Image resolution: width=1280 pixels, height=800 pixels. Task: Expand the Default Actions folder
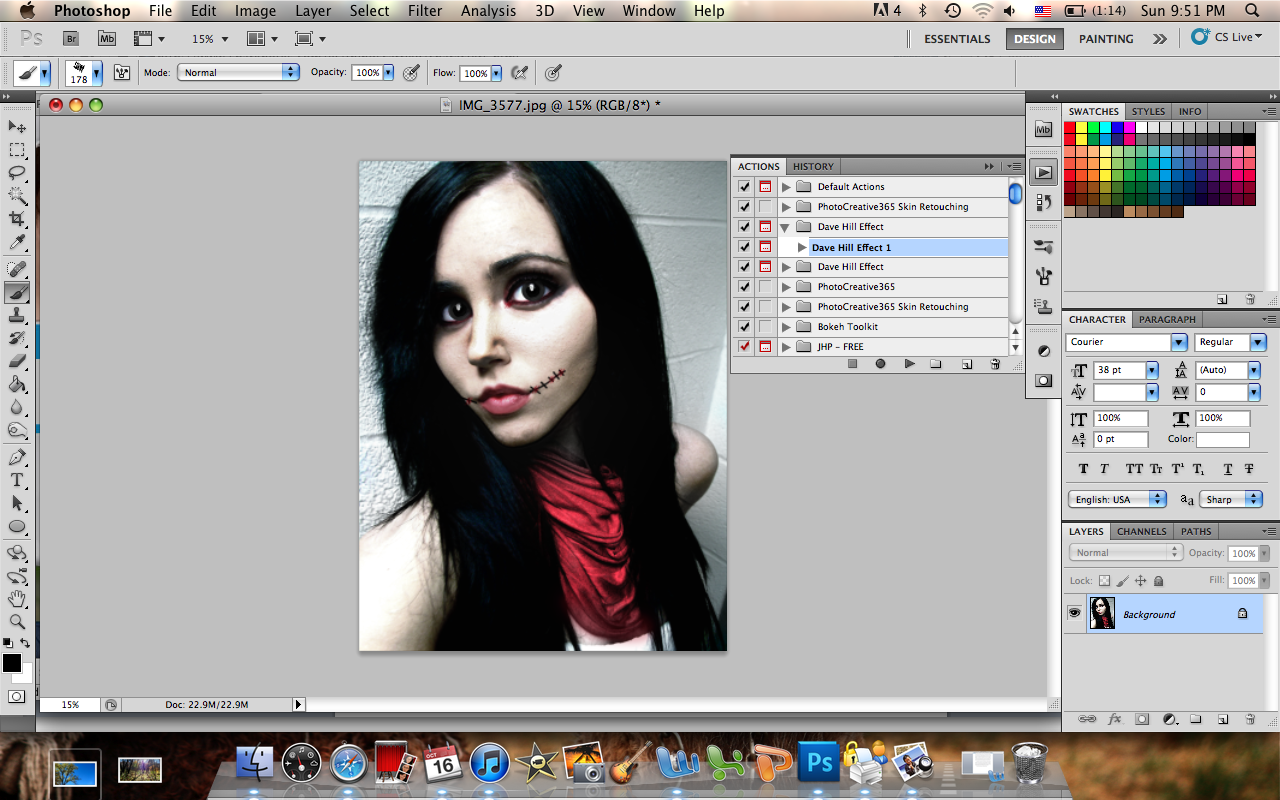[x=786, y=187]
